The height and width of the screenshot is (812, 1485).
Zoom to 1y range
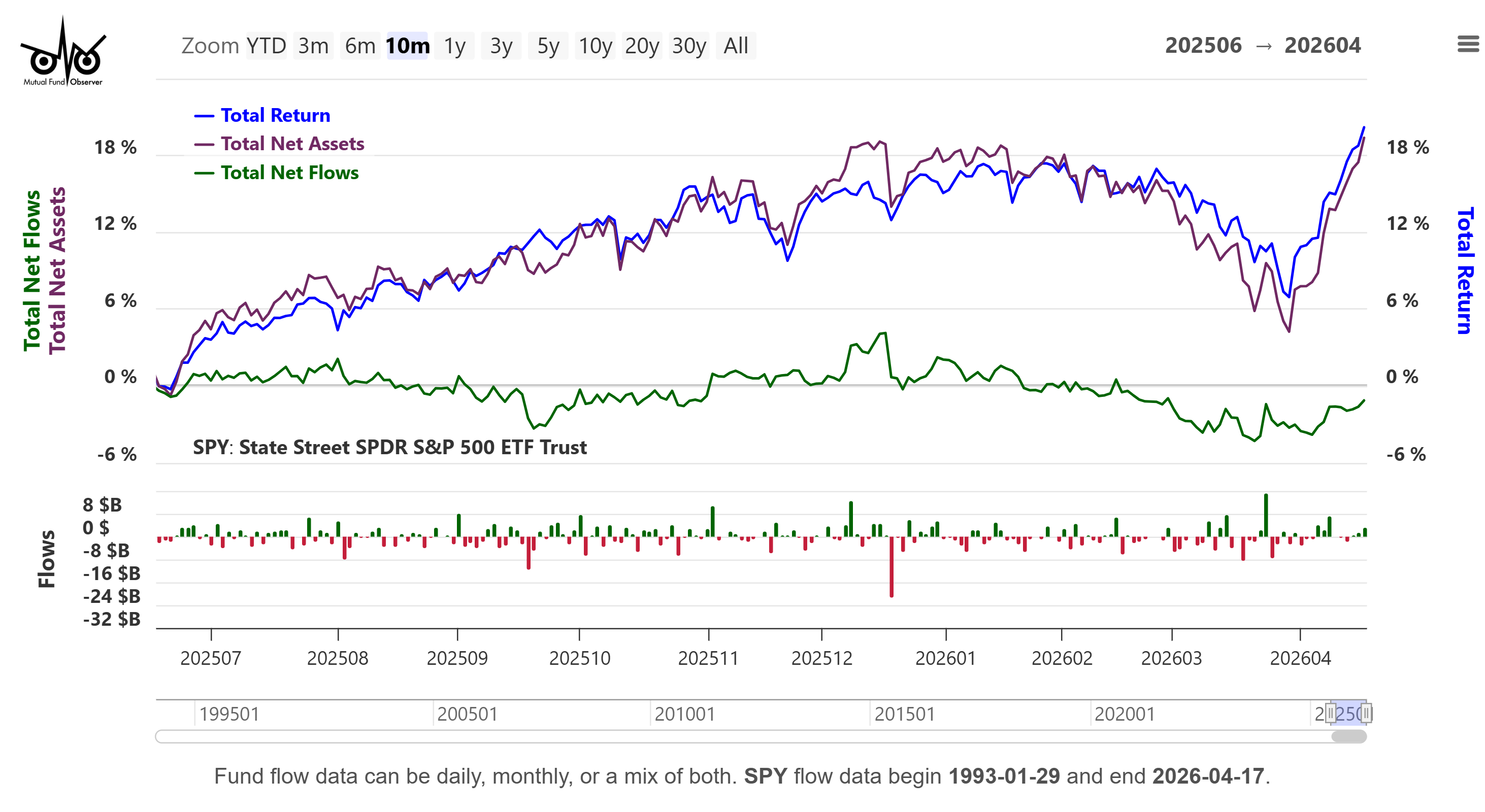(x=454, y=46)
